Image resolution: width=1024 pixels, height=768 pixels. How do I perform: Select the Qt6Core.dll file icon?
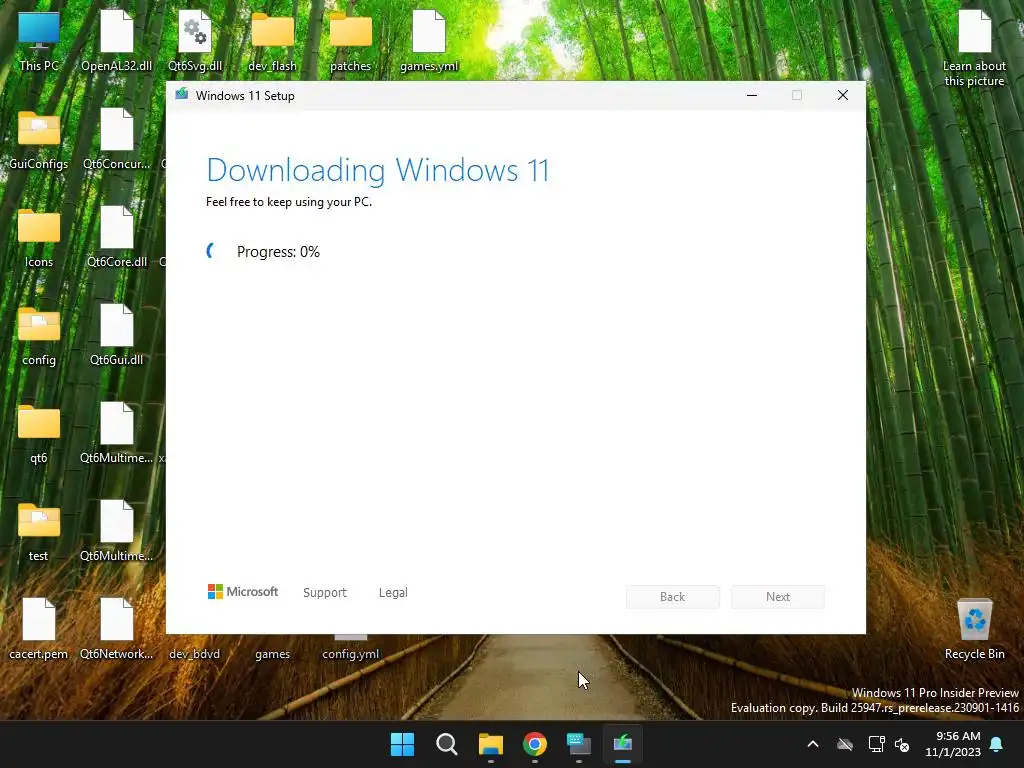coord(116,237)
